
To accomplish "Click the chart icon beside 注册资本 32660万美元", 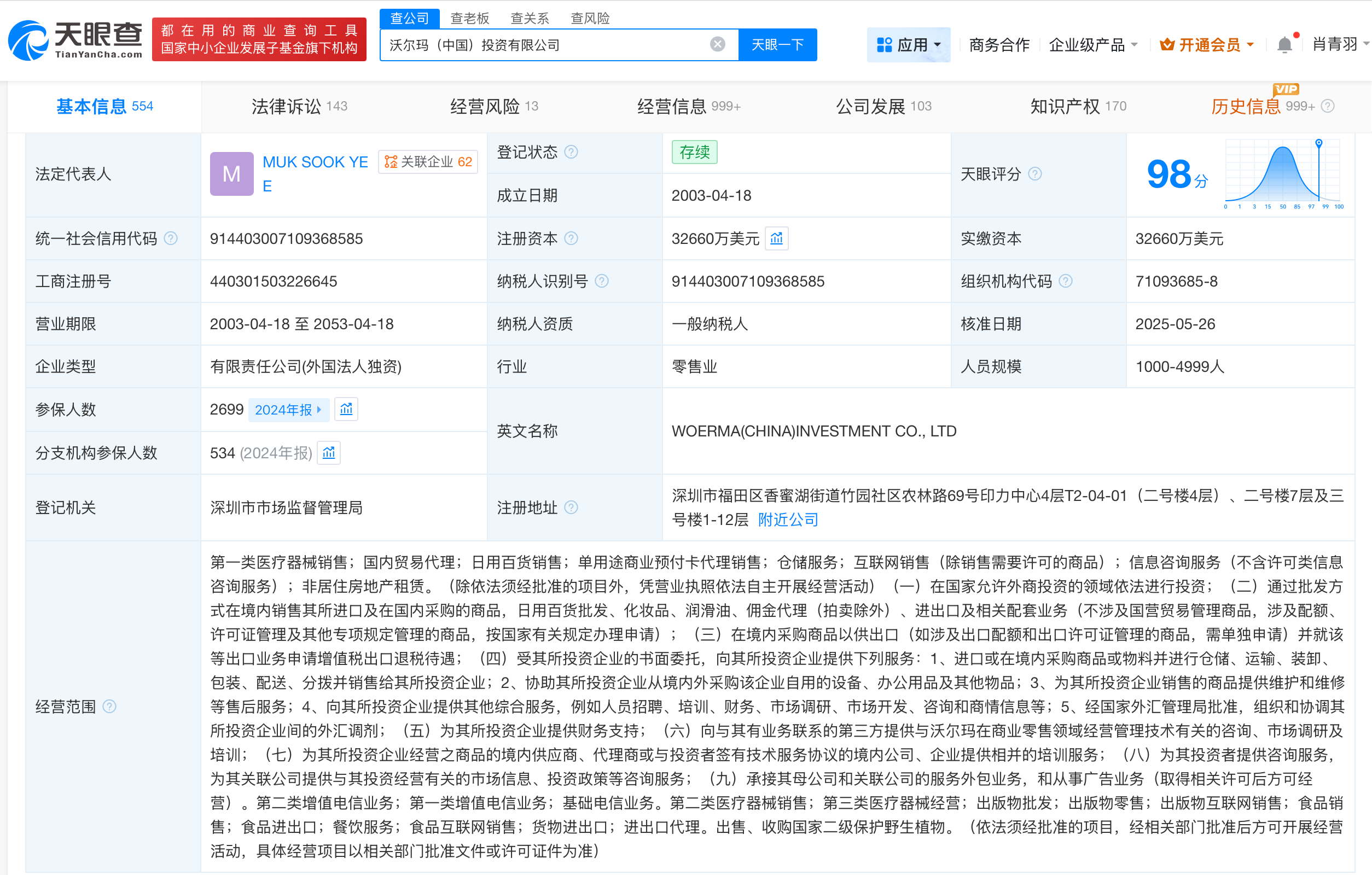I will point(777,238).
